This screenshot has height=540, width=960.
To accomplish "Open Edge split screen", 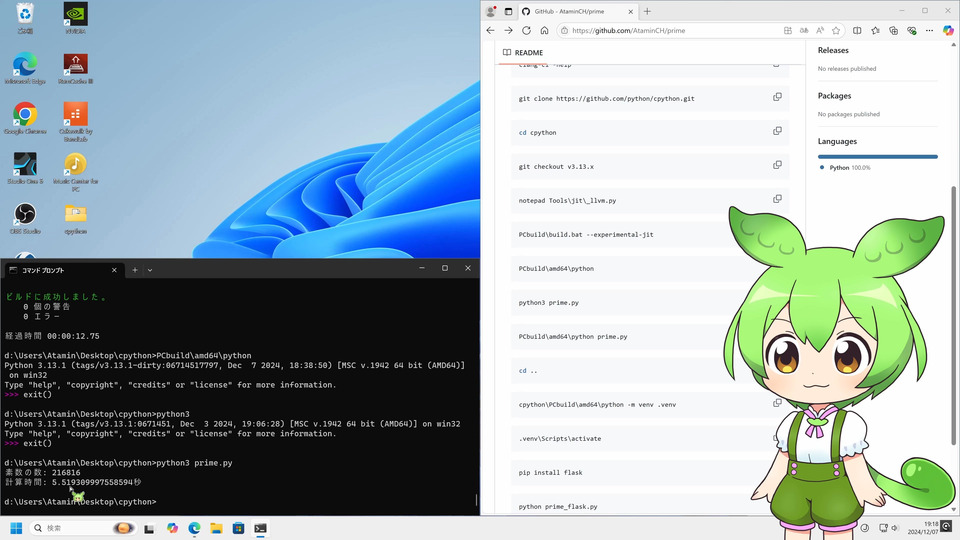I will (x=857, y=30).
